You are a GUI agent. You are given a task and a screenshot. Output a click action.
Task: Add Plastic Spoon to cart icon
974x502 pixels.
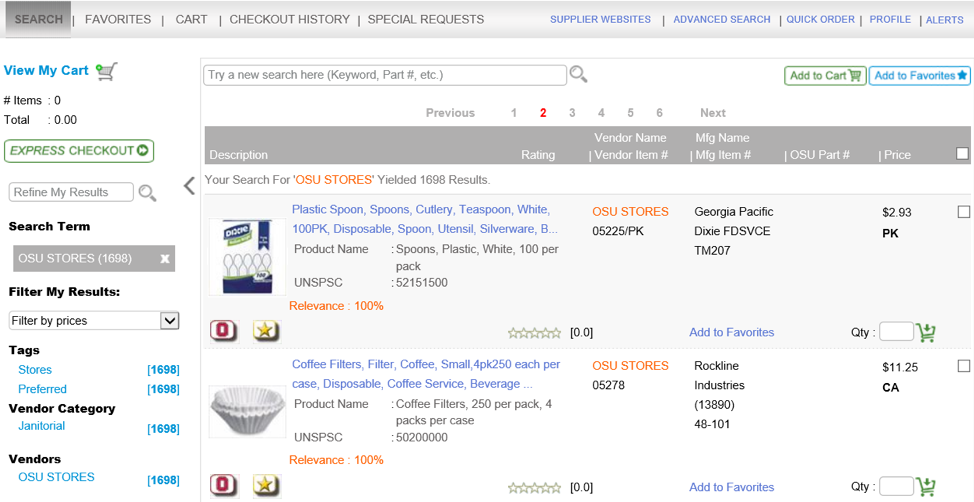coord(926,333)
